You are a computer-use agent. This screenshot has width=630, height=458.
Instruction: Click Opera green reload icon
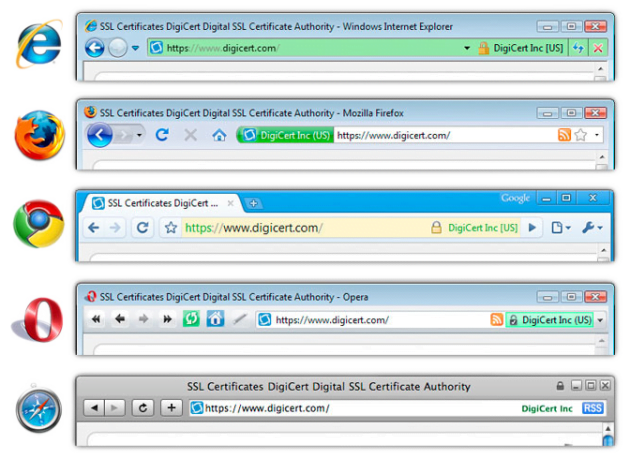(191, 319)
